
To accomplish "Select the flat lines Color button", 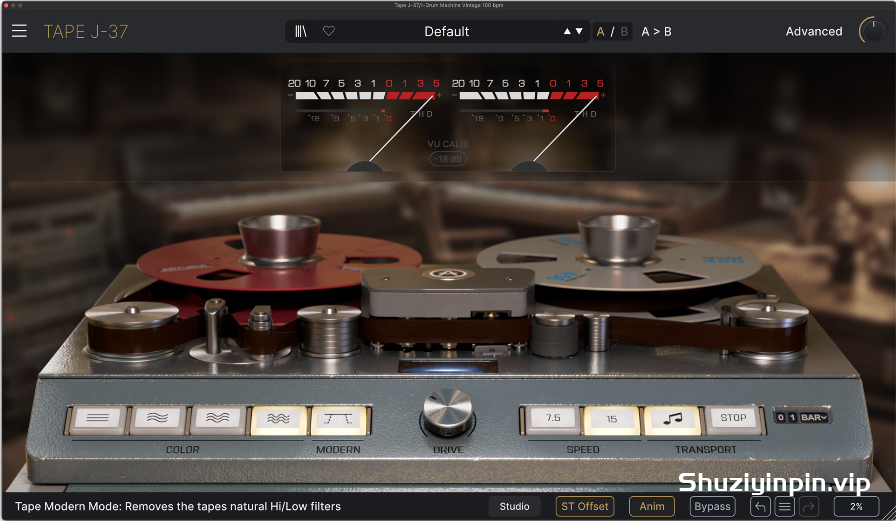I will point(98,419).
